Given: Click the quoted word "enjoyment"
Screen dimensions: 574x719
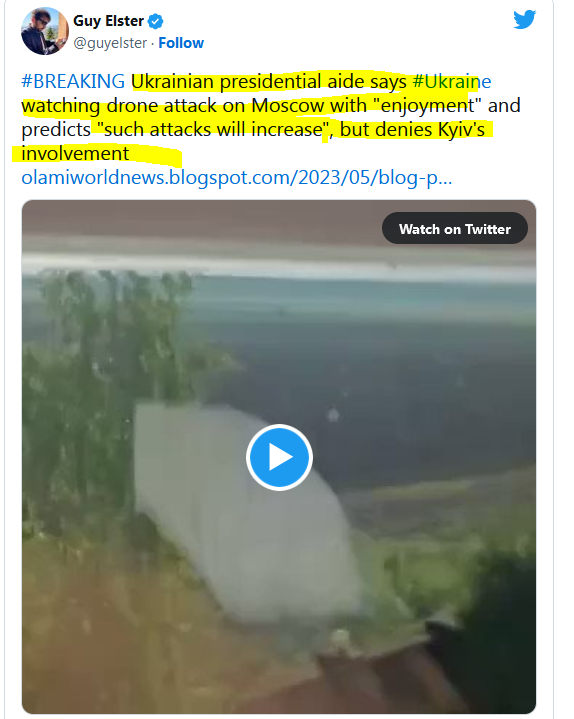Looking at the screenshot, I should 427,106.
